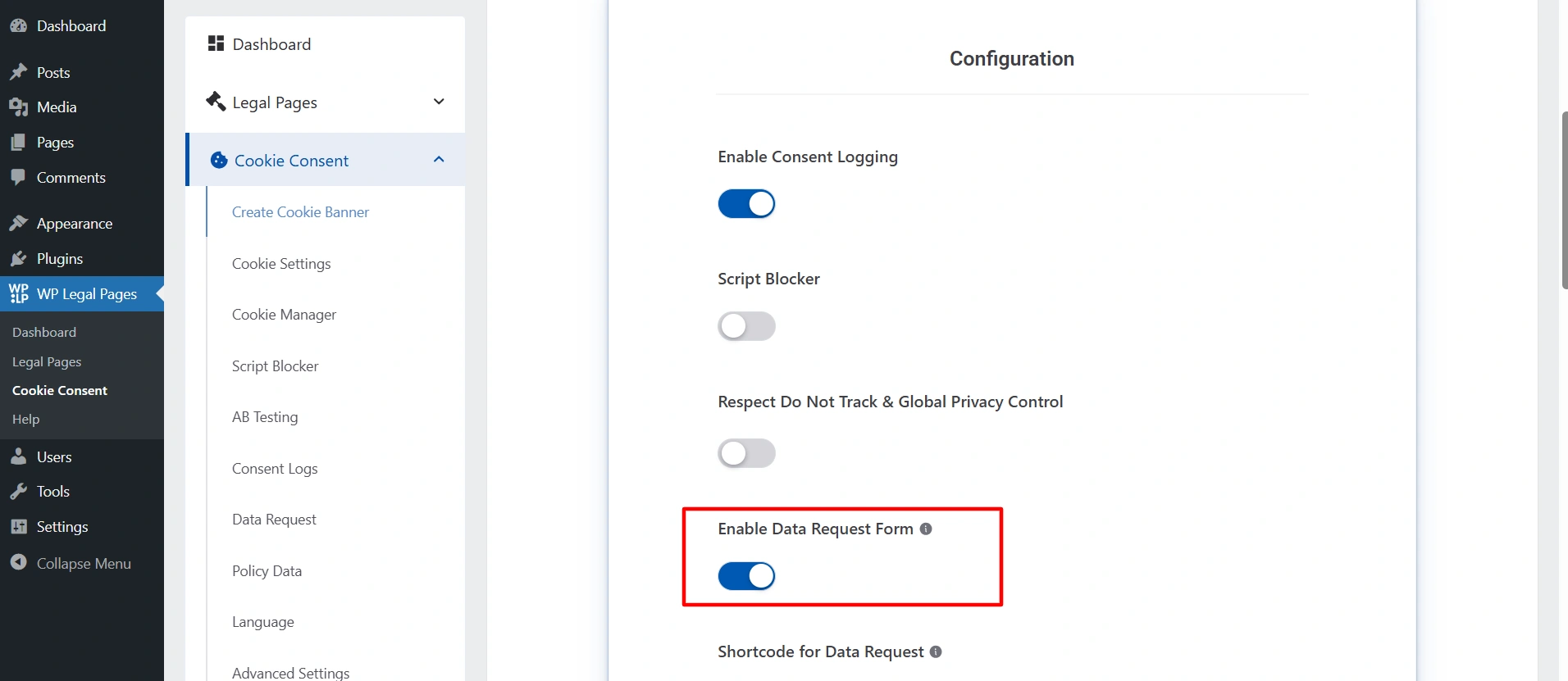Open Cookie Settings submenu item
The height and width of the screenshot is (681, 1568).
pyautogui.click(x=281, y=264)
